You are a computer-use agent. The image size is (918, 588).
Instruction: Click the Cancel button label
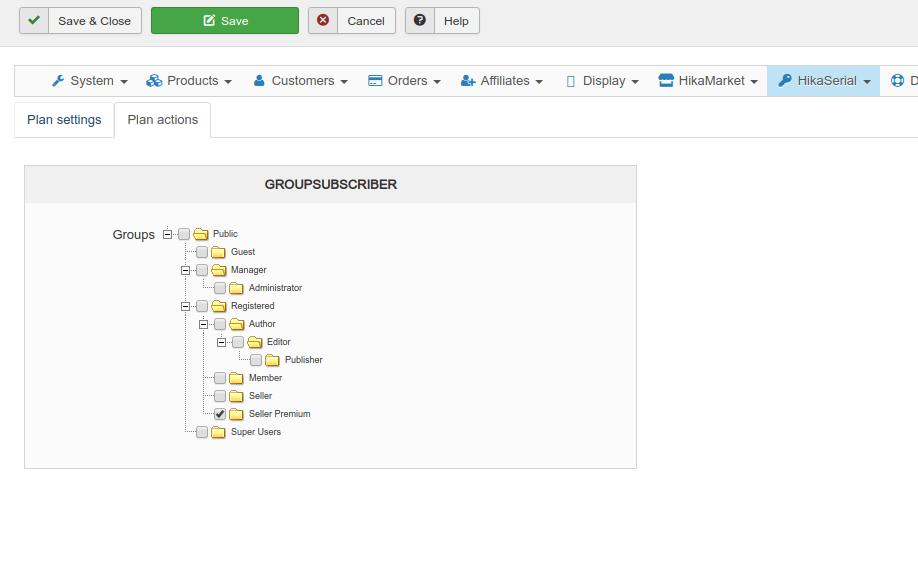366,21
